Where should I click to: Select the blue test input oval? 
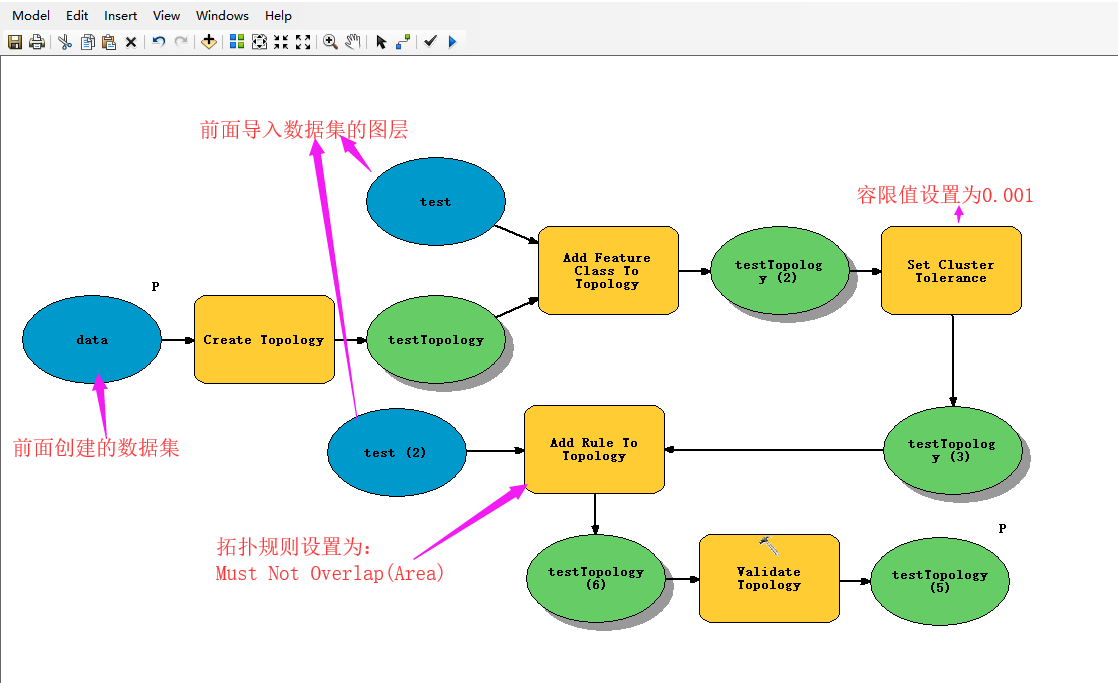click(436, 201)
